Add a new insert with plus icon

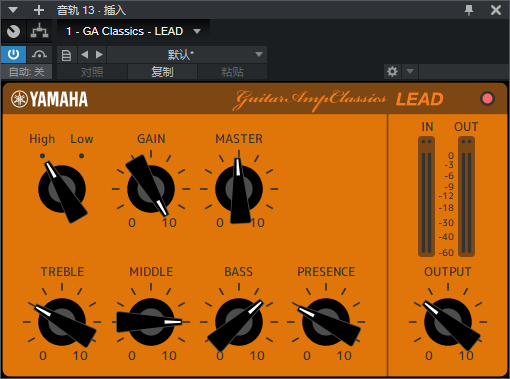(39, 10)
